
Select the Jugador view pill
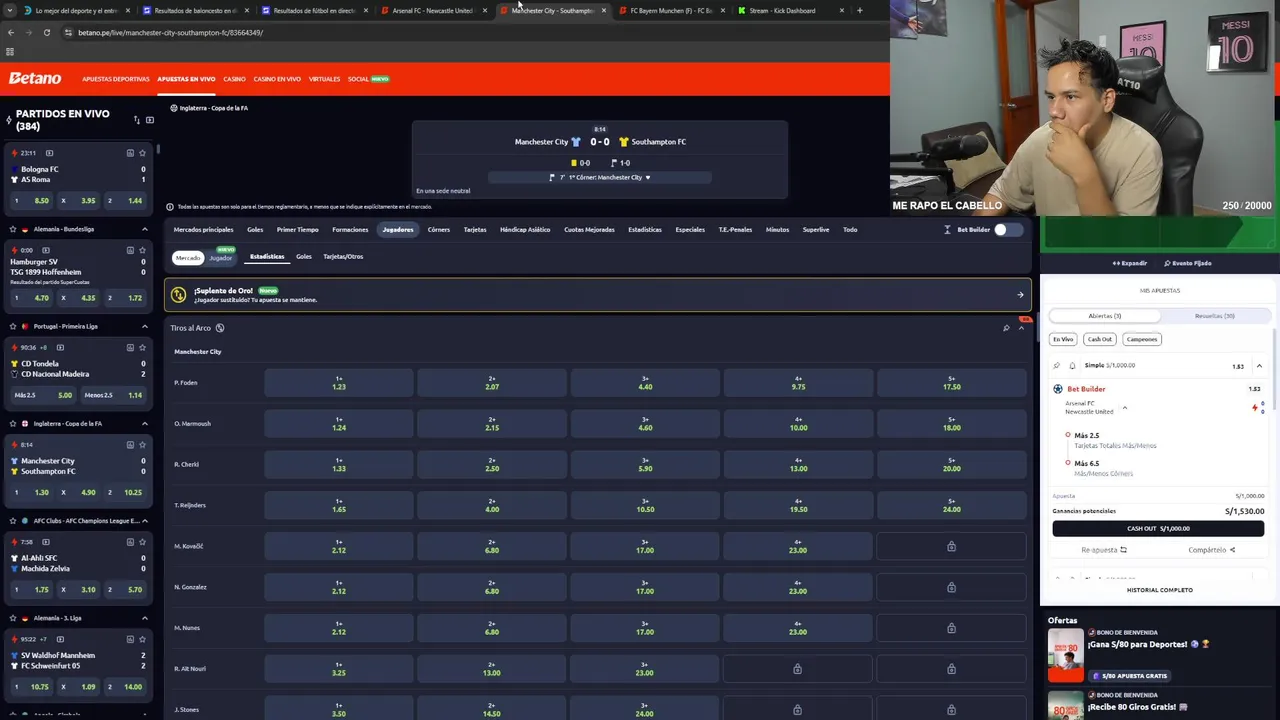click(221, 258)
